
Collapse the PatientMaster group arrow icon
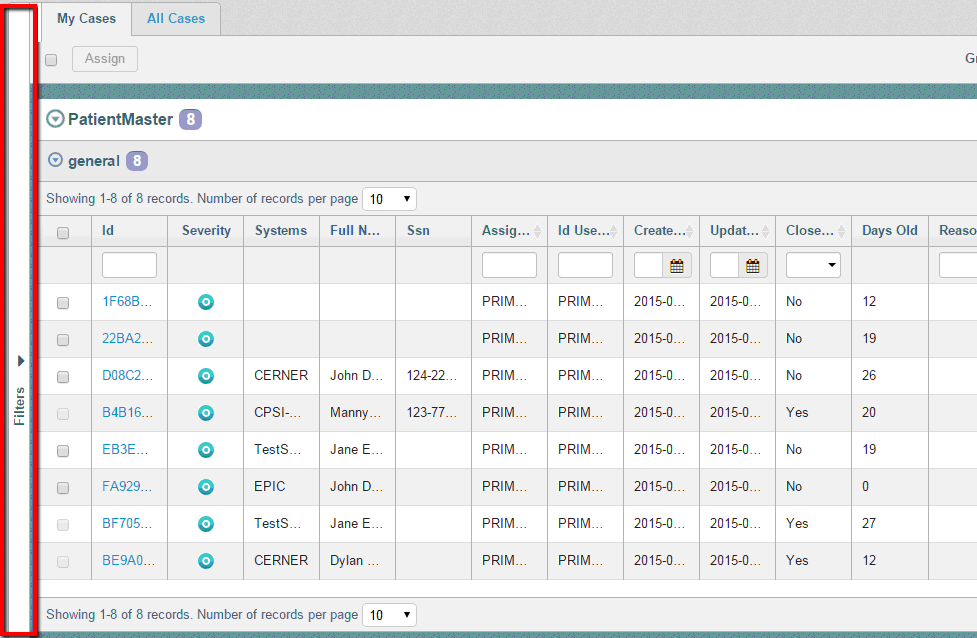tap(56, 120)
